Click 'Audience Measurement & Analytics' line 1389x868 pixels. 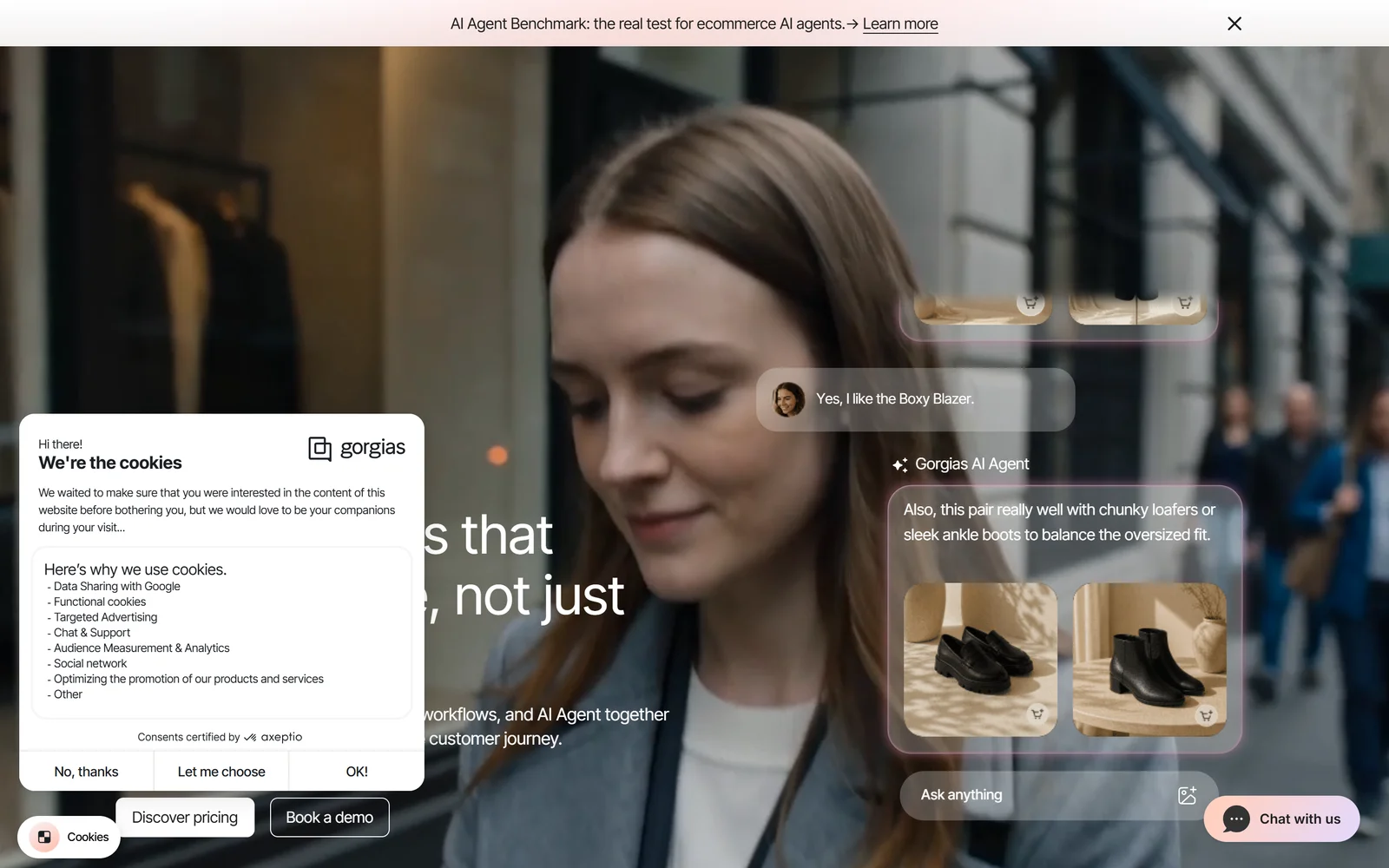(142, 648)
